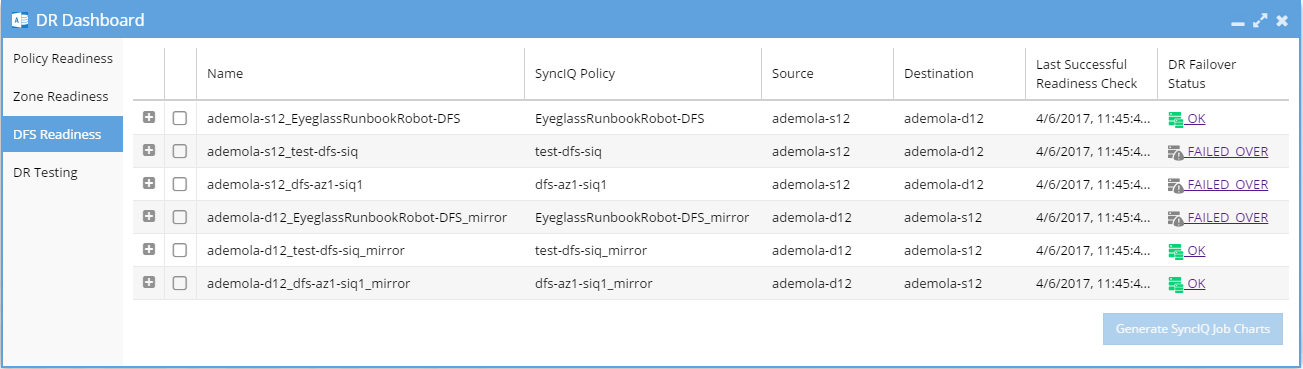1303x369 pixels.
Task: Check the box for ademola-s12_EyeglassRunbookRobot-DFS
Action: coord(180,118)
